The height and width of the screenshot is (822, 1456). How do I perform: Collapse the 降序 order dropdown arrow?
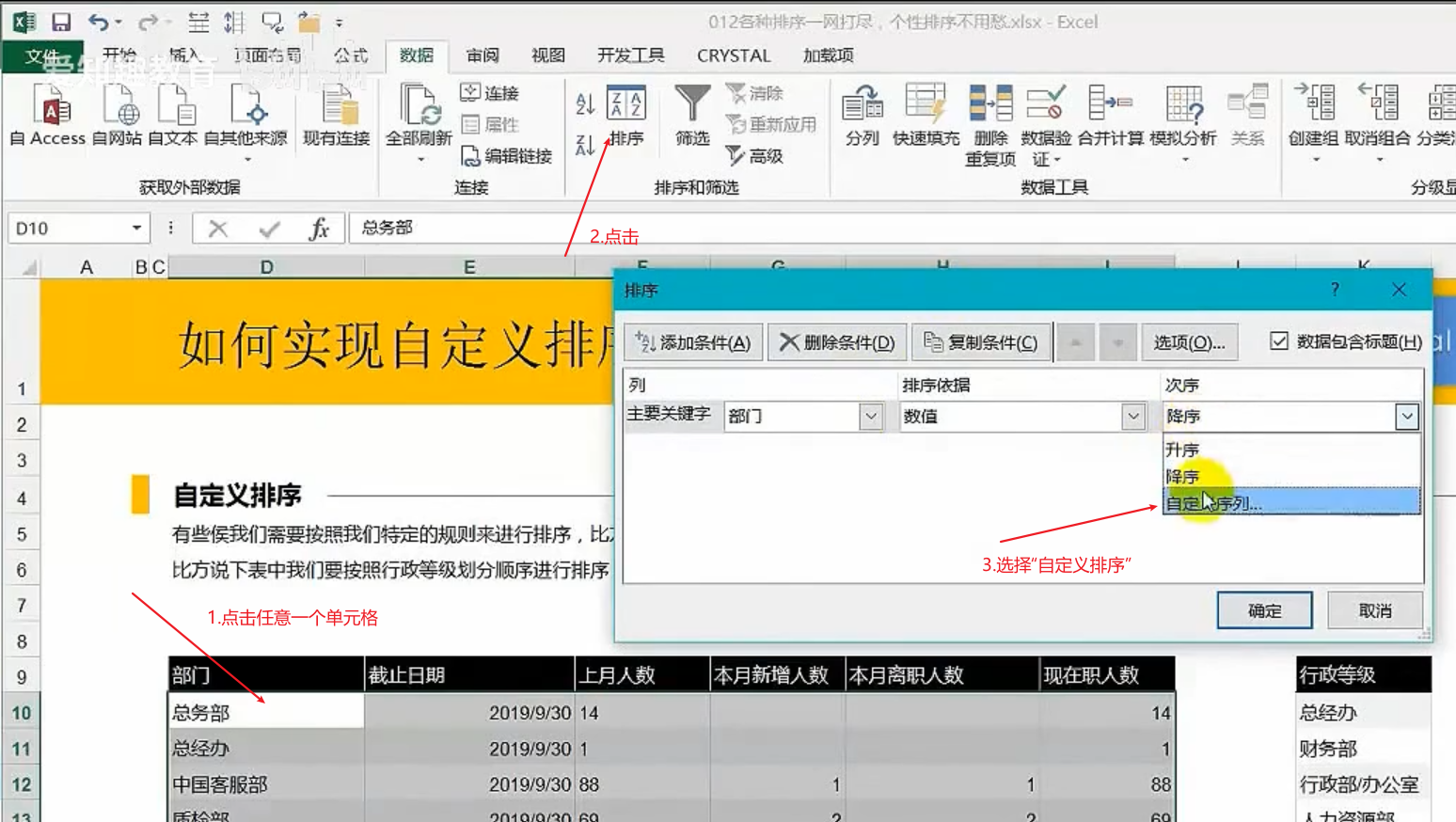click(x=1406, y=416)
